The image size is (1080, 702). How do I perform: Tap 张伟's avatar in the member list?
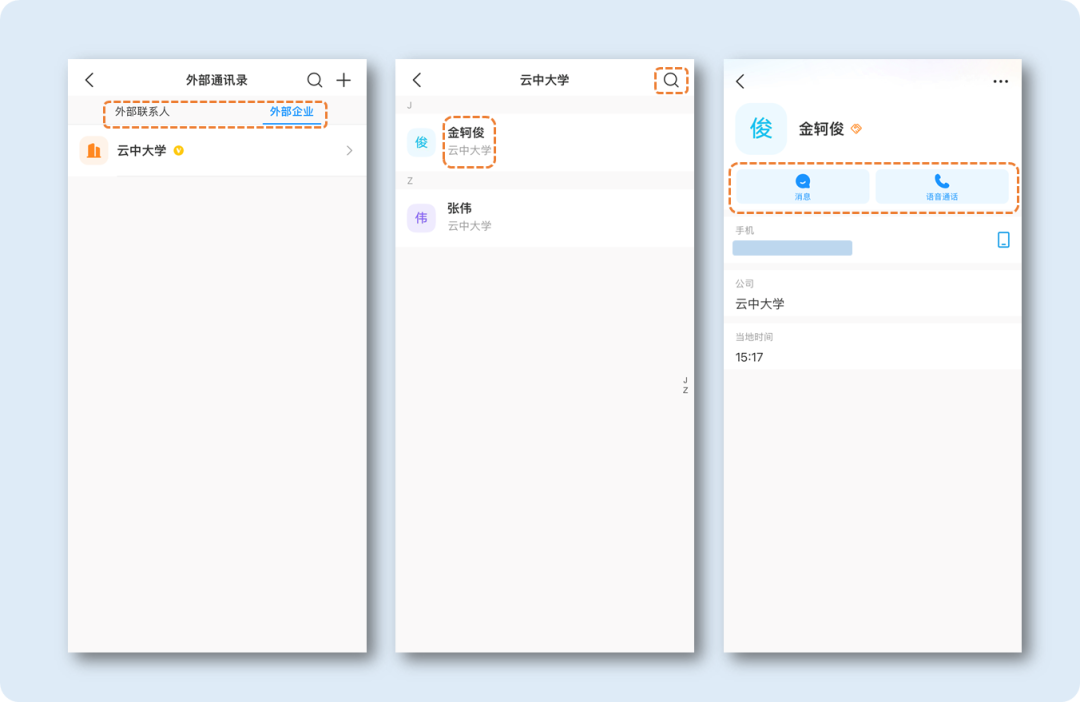click(x=420, y=218)
